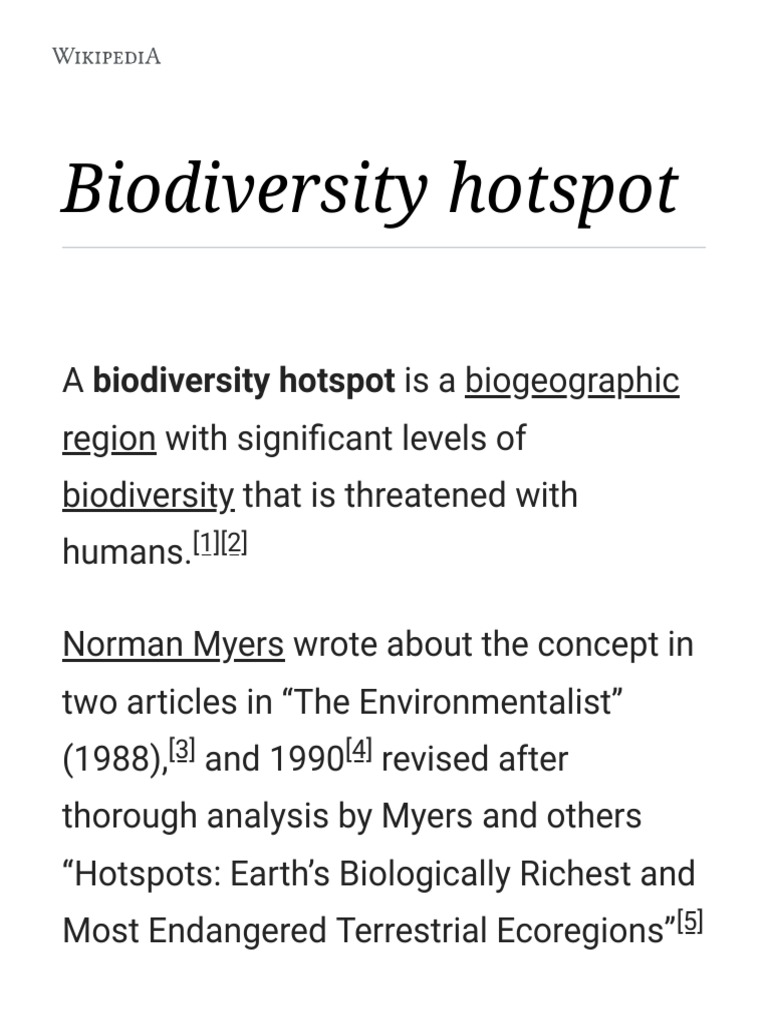Click the phrase "that is threatened with"
The height and width of the screenshot is (1024, 768).
coord(410,495)
